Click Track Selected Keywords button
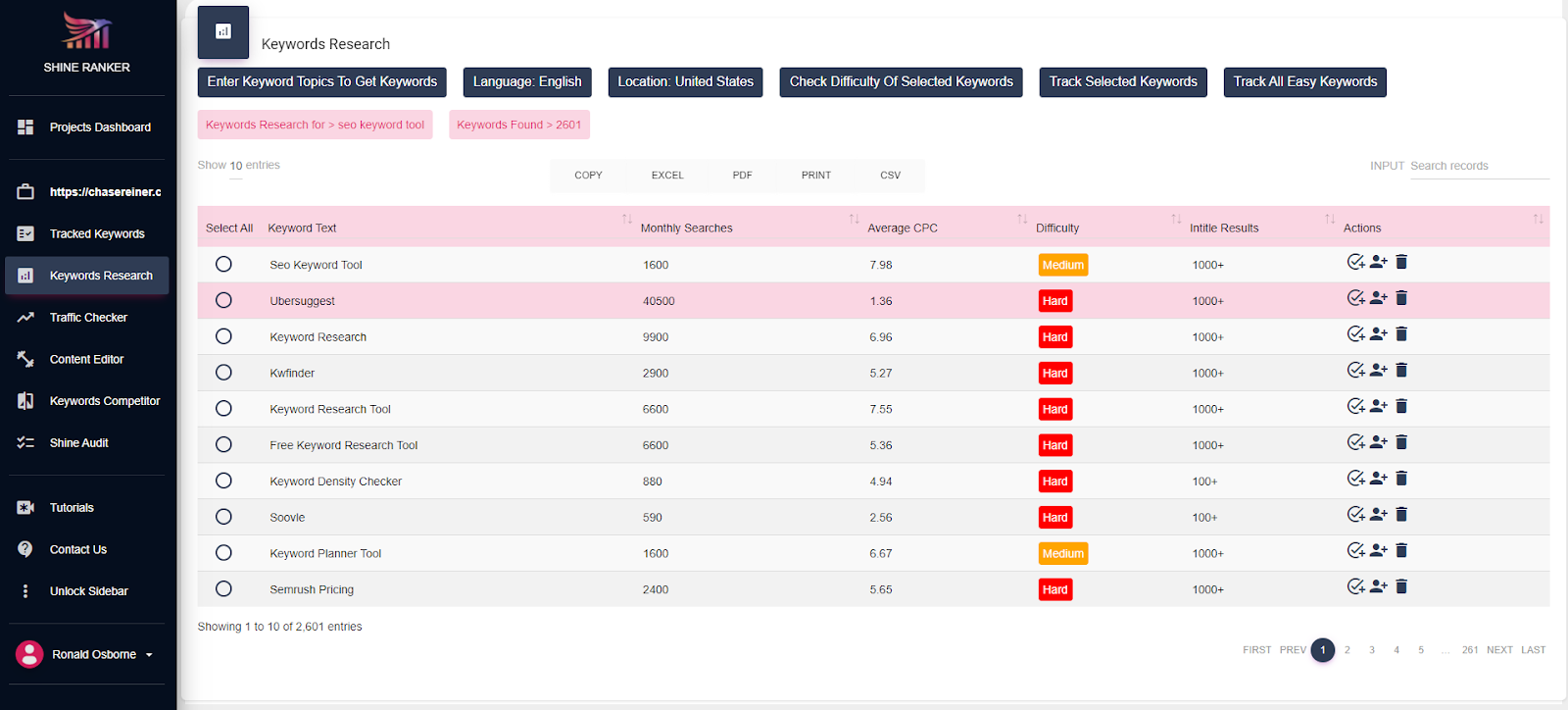 point(1123,82)
